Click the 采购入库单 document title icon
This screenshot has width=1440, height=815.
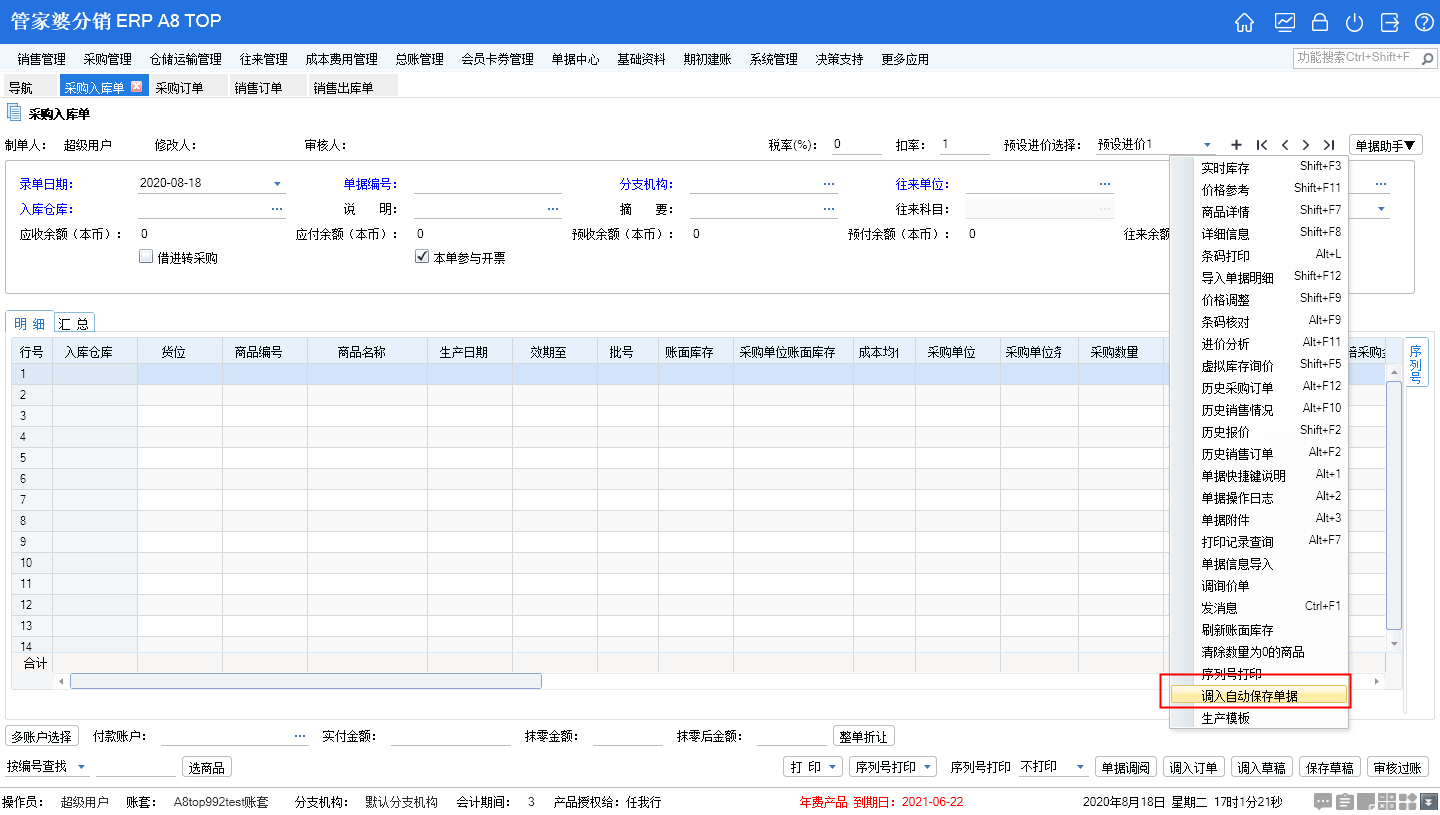tap(14, 113)
